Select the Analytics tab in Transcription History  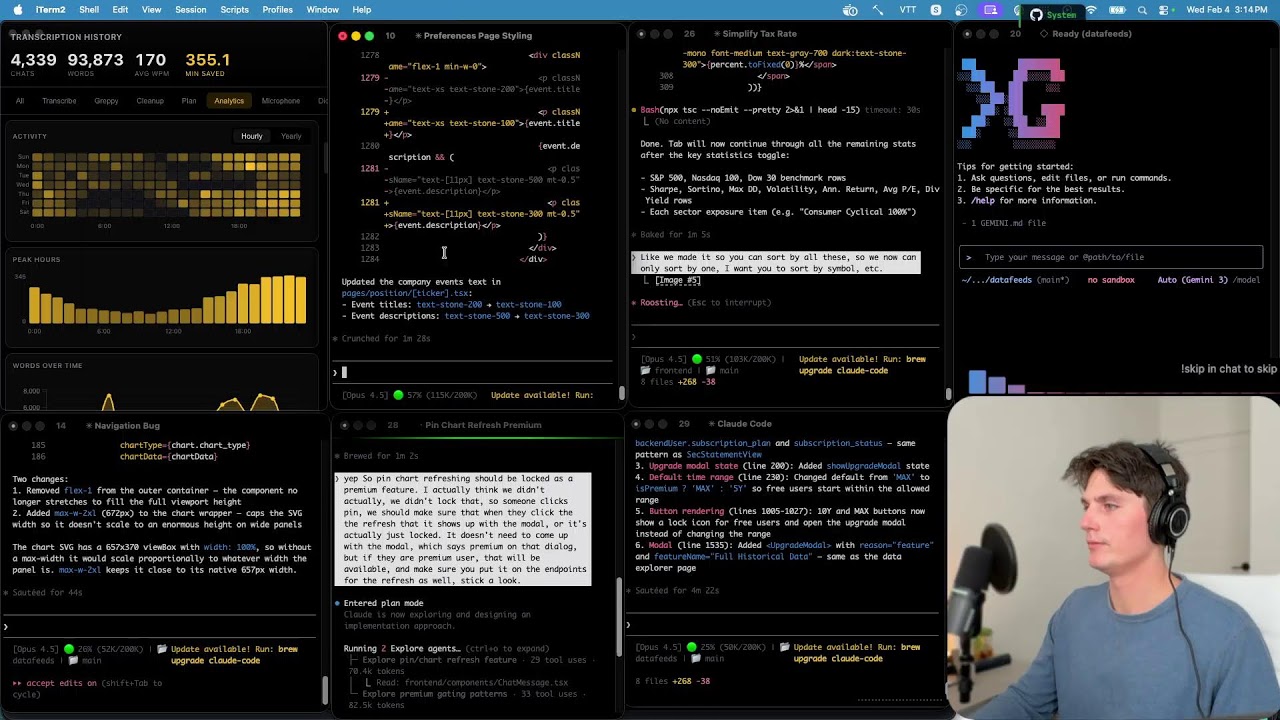(228, 100)
